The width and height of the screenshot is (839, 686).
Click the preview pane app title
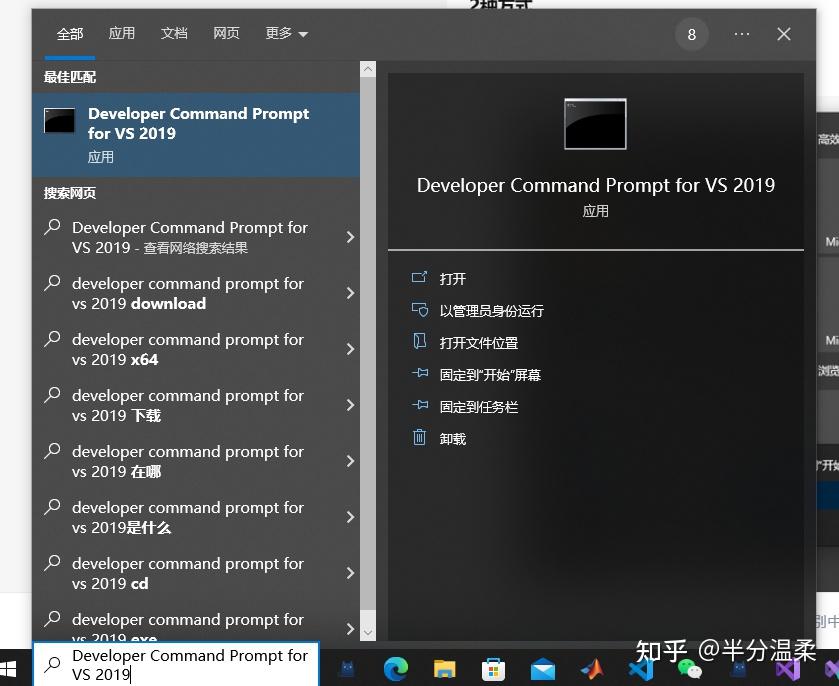(x=596, y=185)
